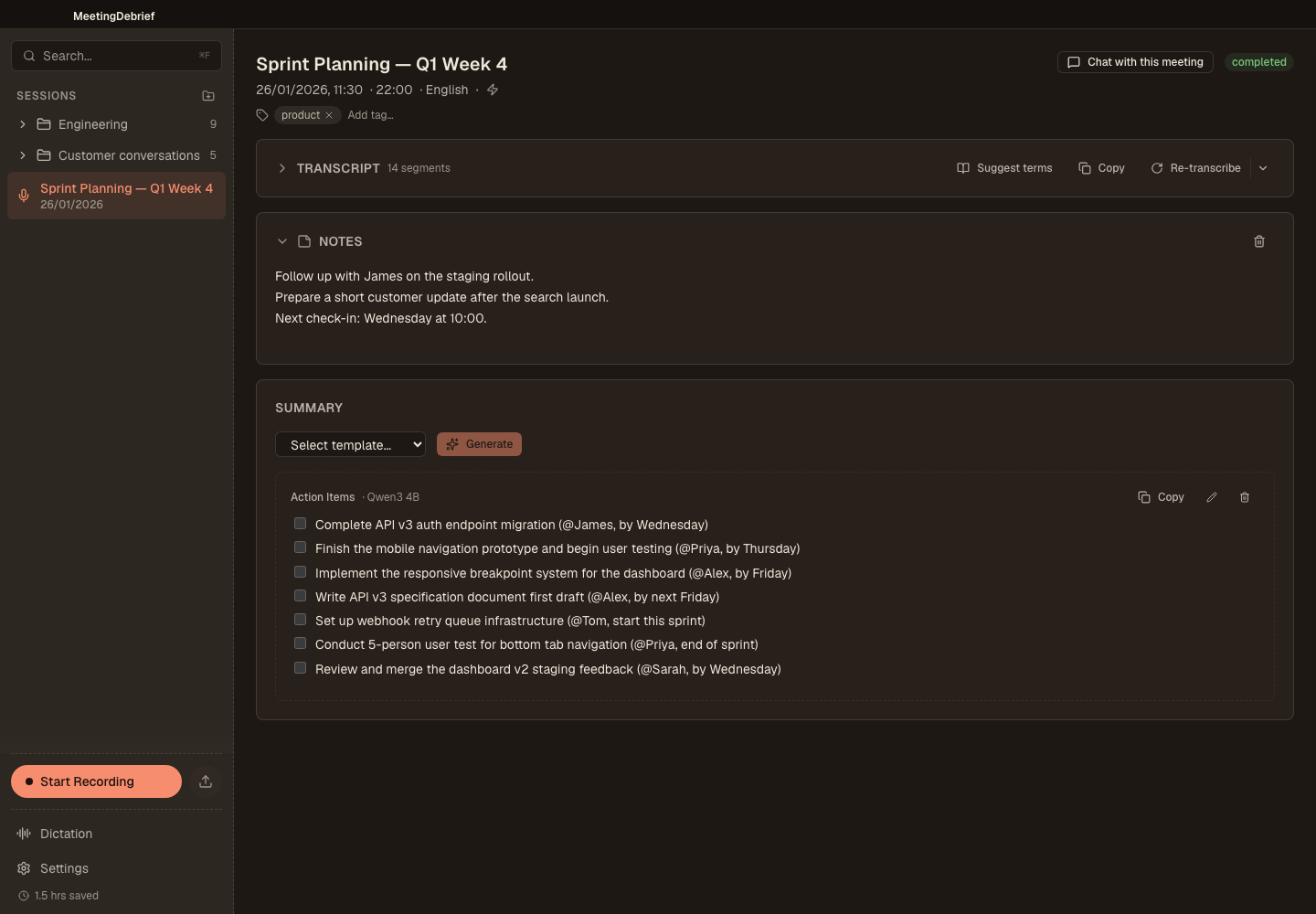
Task: Click the notes document icon
Action: click(304, 241)
